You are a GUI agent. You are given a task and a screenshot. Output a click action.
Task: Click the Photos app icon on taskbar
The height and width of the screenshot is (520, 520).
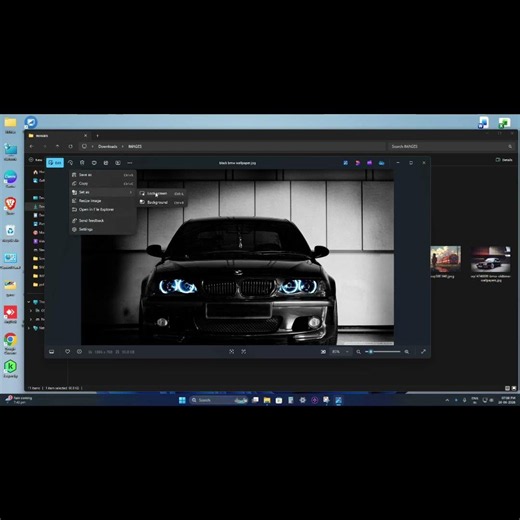tap(338, 400)
